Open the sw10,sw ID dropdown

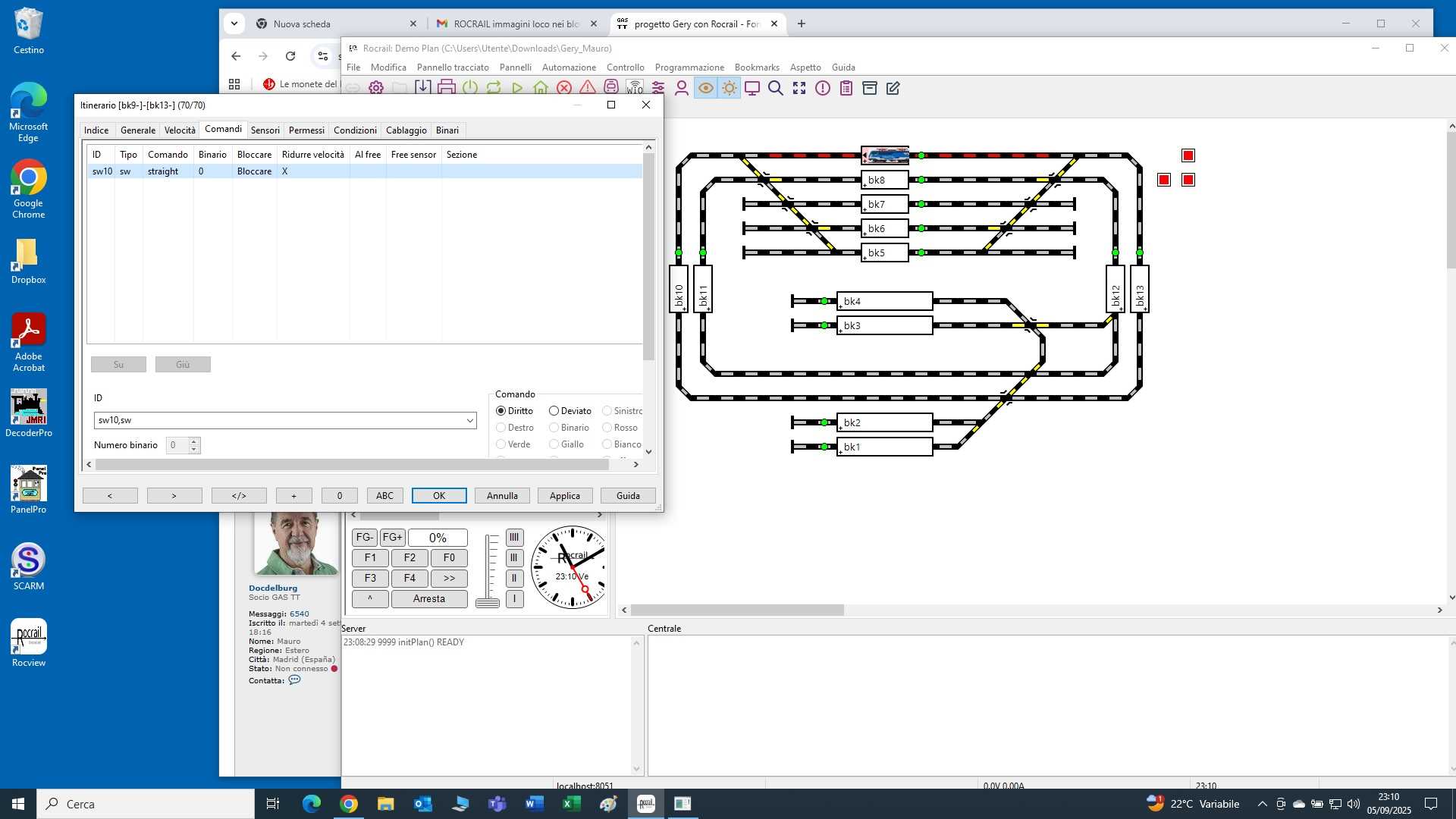click(x=469, y=420)
